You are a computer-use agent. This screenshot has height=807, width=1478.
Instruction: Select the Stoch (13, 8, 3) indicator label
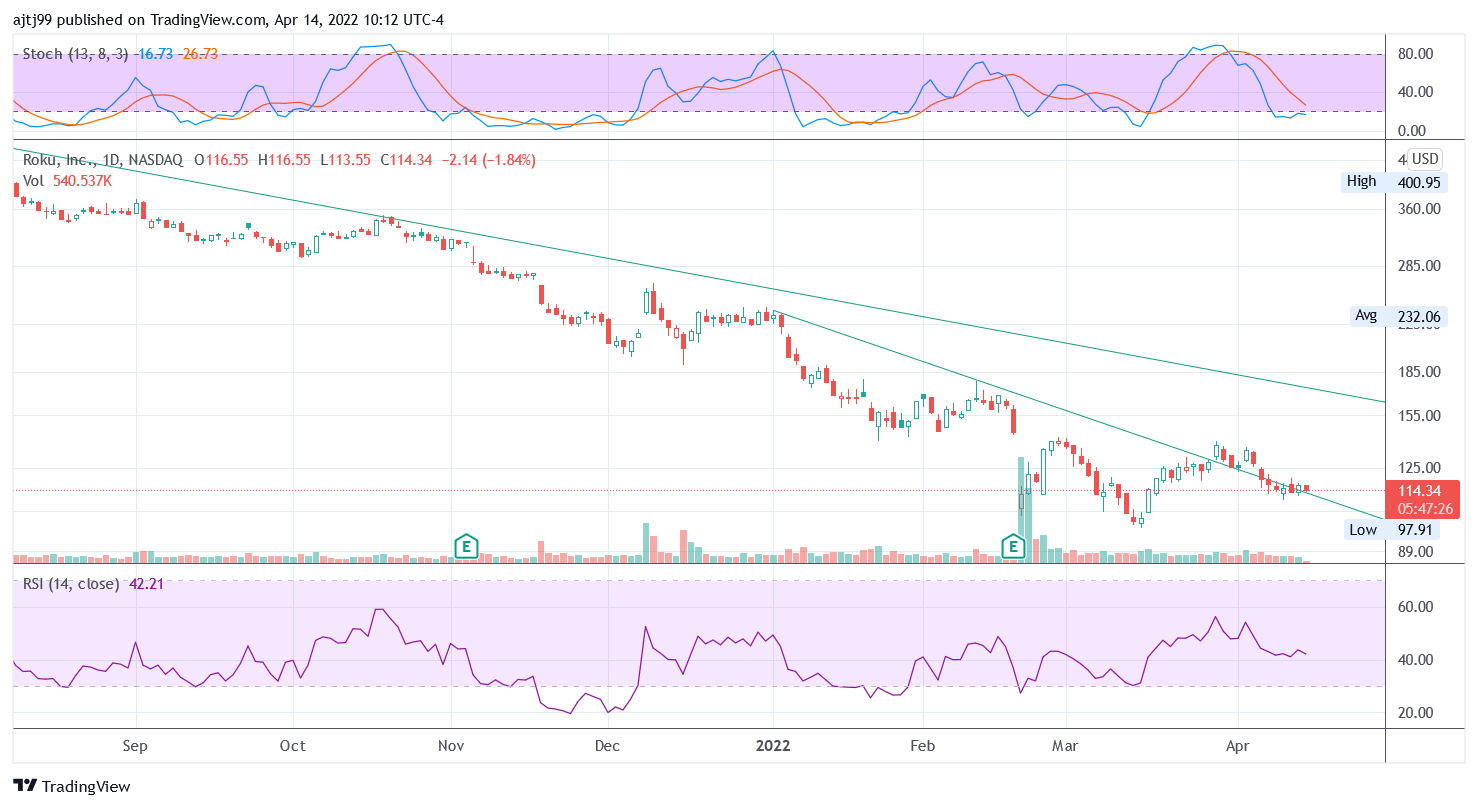(x=78, y=53)
